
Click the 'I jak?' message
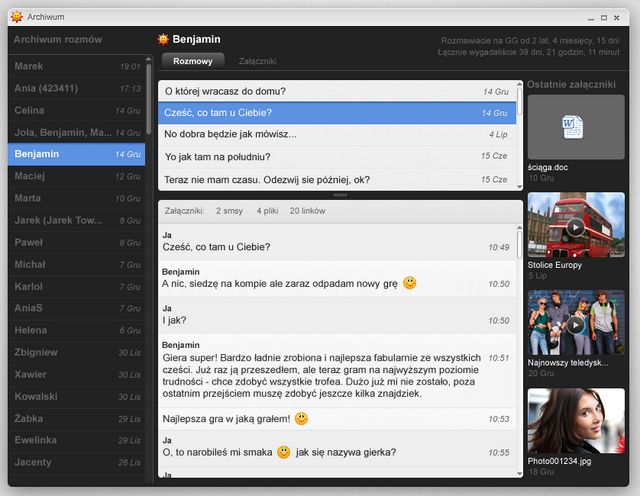pos(337,316)
